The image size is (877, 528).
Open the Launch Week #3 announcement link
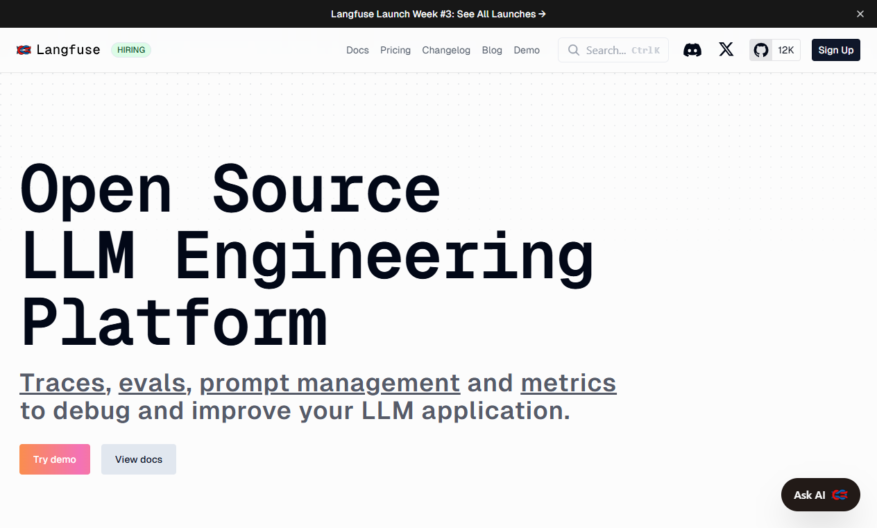[x=438, y=14]
